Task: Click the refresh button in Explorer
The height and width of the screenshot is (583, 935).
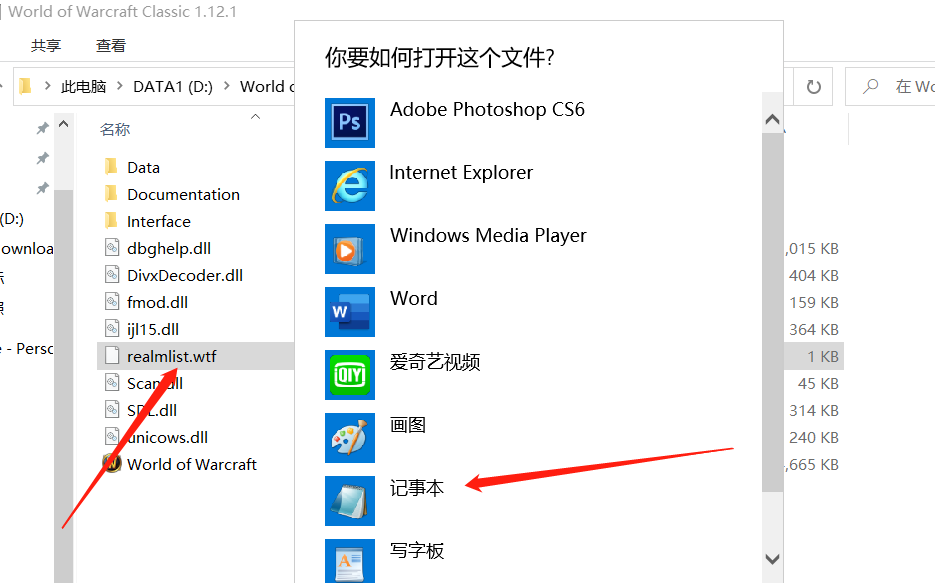Action: 813,87
